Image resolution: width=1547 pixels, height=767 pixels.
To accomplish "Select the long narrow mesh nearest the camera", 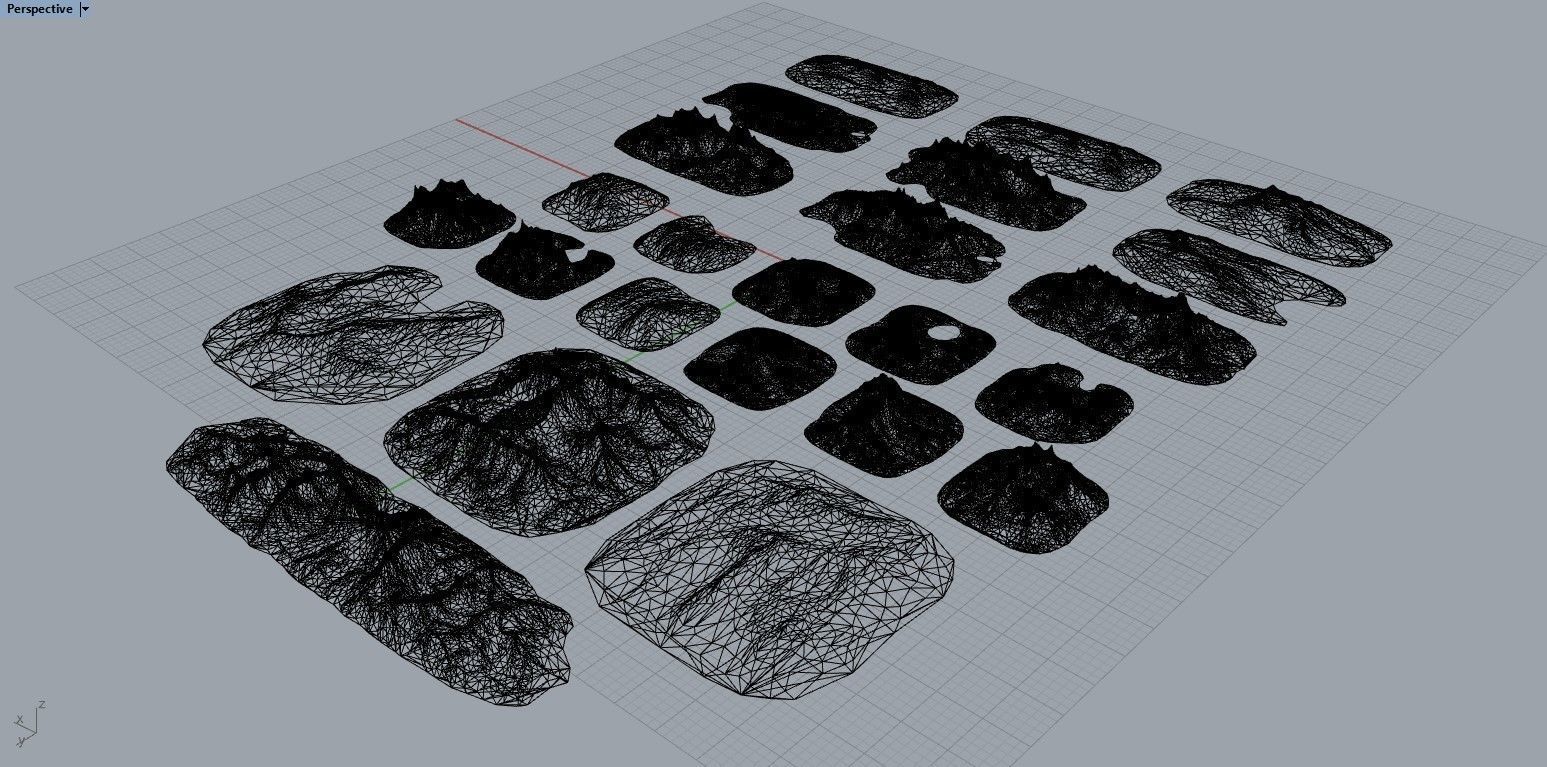I will (x=369, y=561).
